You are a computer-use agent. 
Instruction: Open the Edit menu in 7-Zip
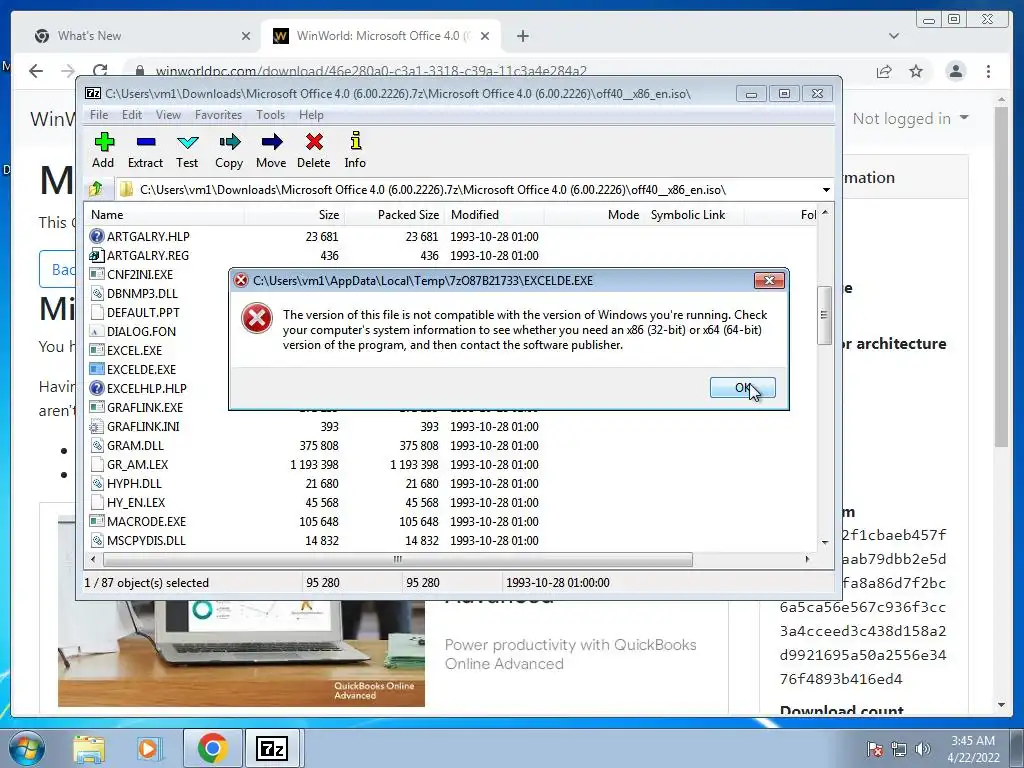[x=131, y=115]
